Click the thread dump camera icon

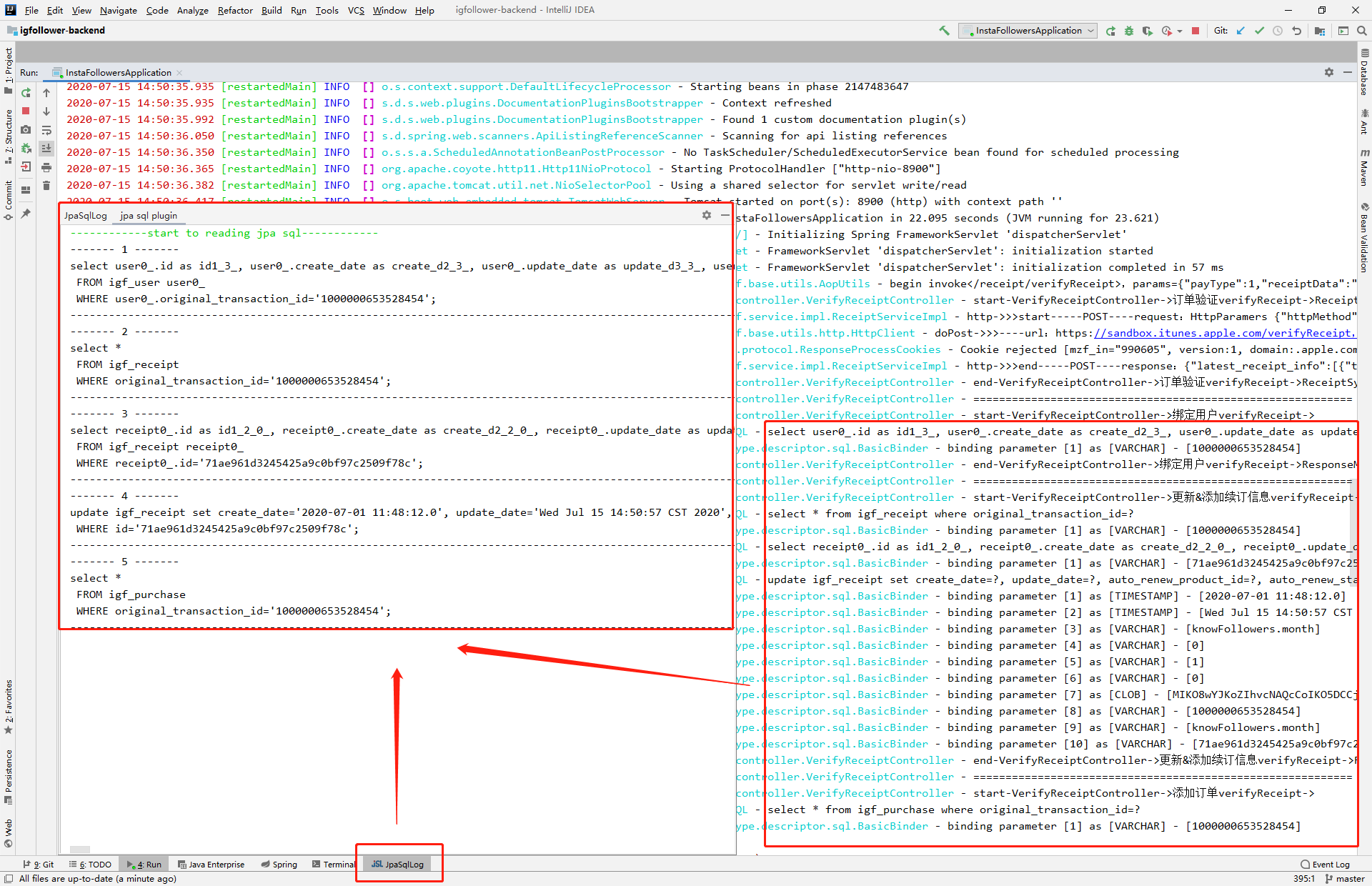tap(26, 130)
